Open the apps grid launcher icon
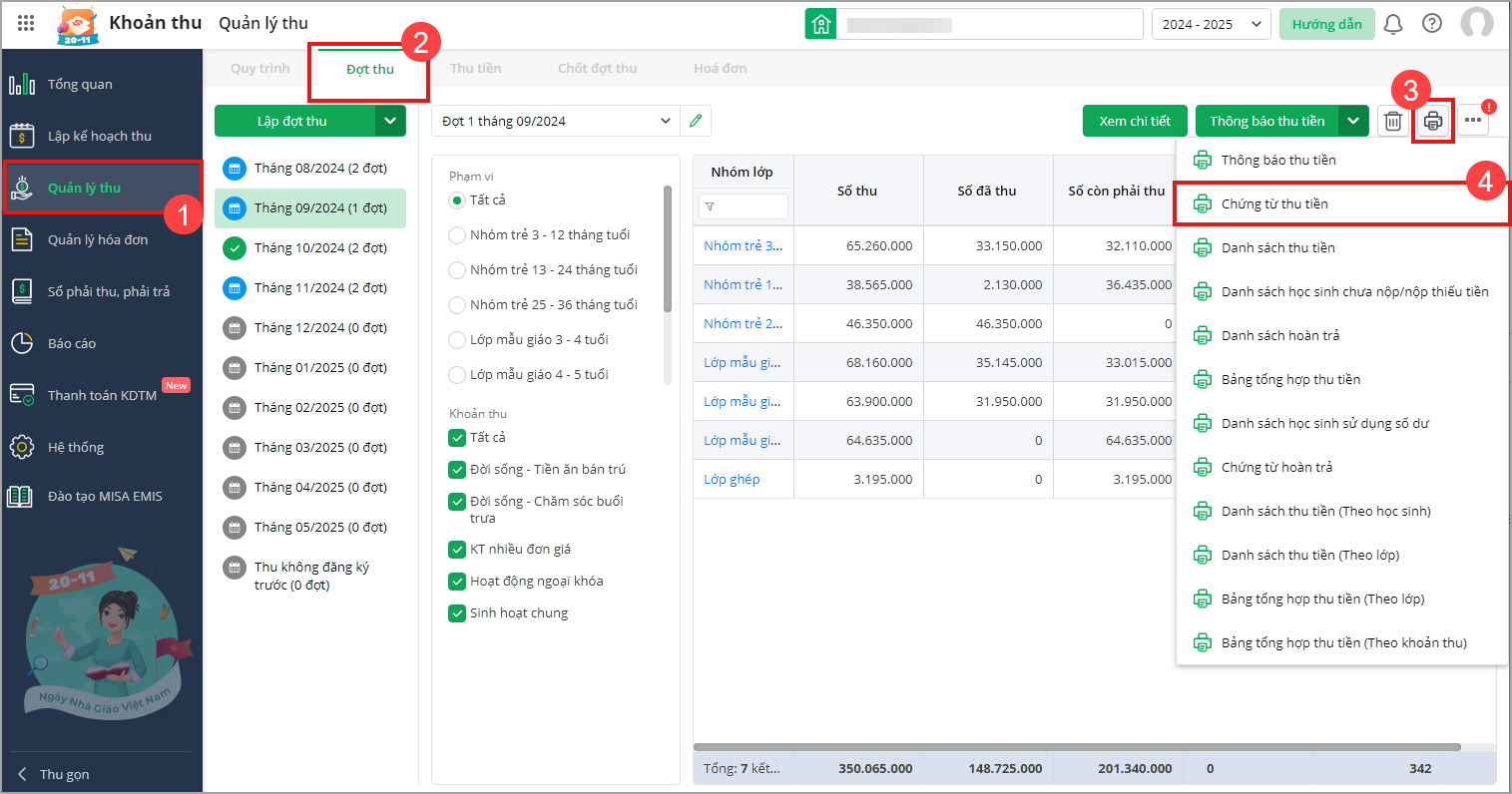This screenshot has height=794, width=1512. click(26, 23)
